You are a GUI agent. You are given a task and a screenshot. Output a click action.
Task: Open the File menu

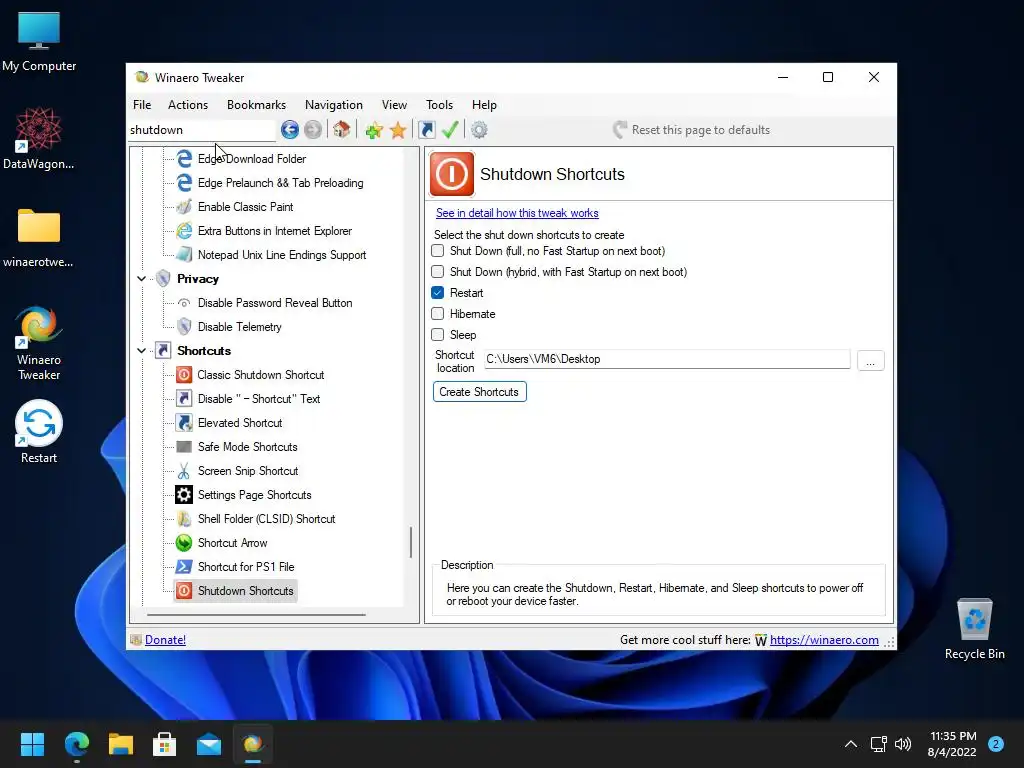142,105
